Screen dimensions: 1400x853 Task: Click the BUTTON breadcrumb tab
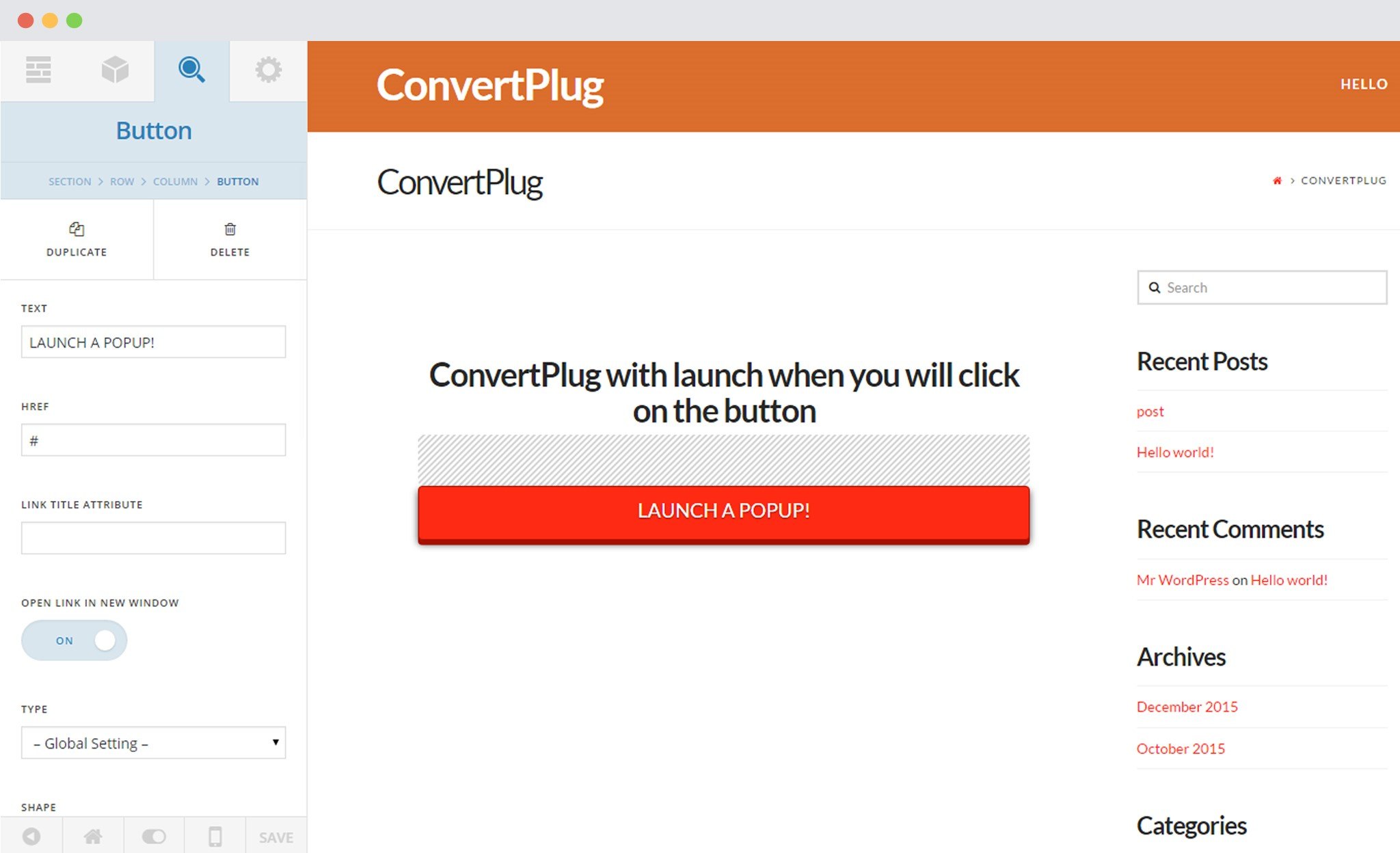coord(237,181)
